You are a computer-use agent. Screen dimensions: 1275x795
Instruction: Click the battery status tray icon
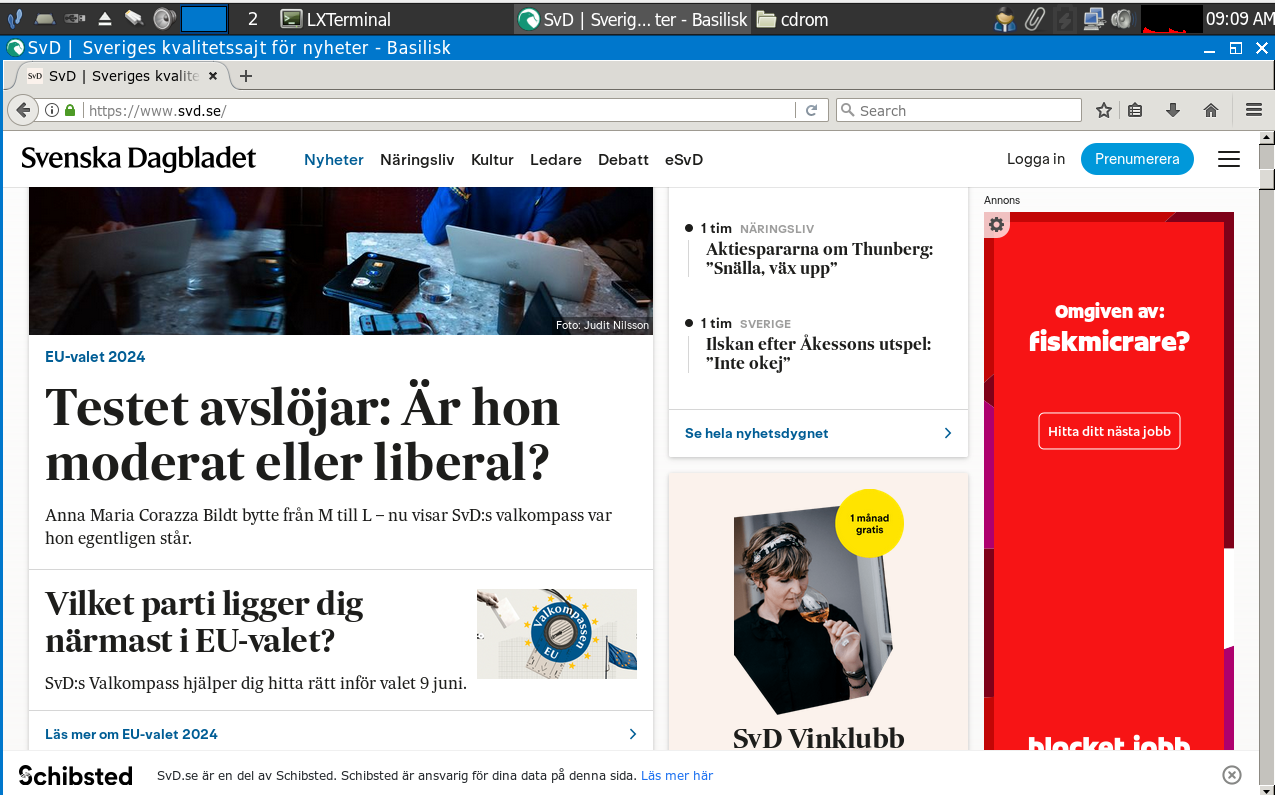click(1066, 19)
